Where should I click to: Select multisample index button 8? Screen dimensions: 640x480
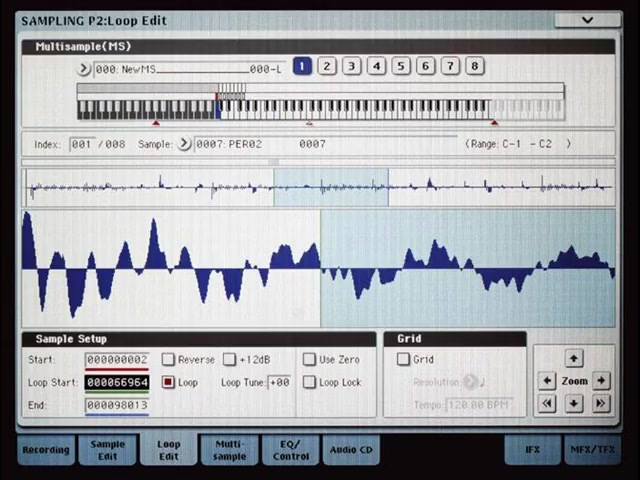pos(475,66)
